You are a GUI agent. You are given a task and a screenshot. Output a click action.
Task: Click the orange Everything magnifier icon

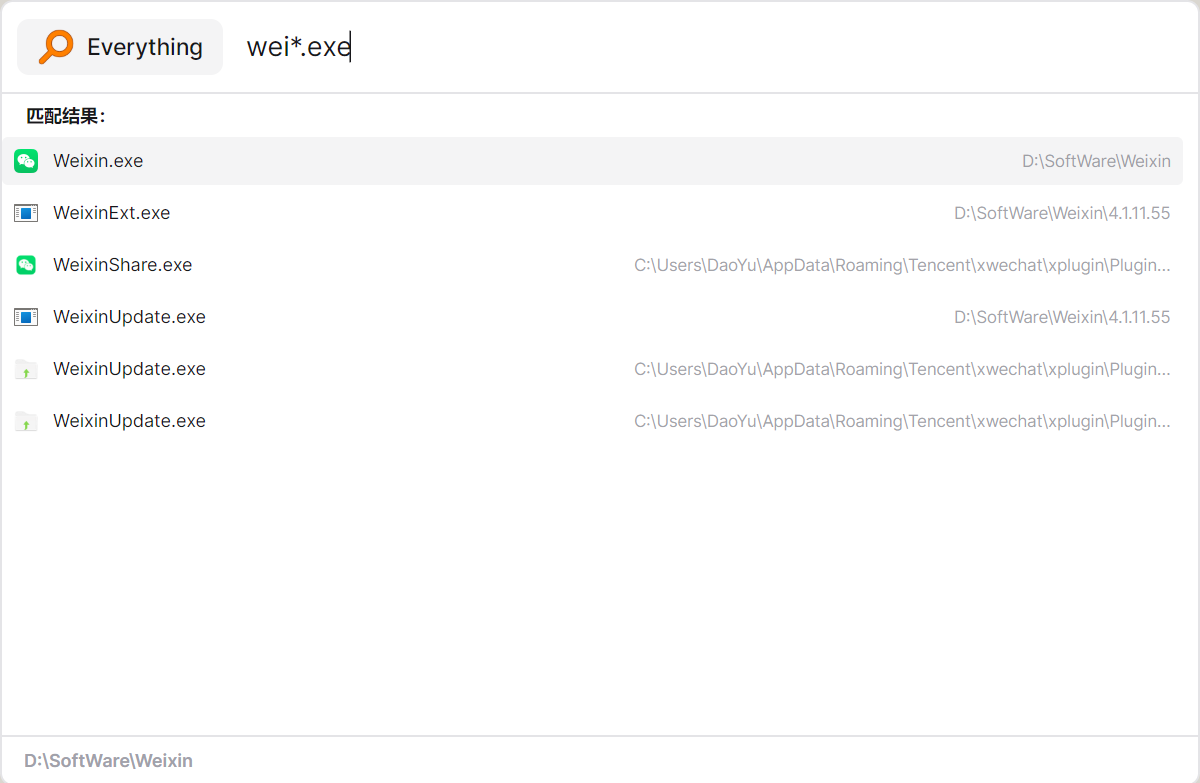point(56,47)
